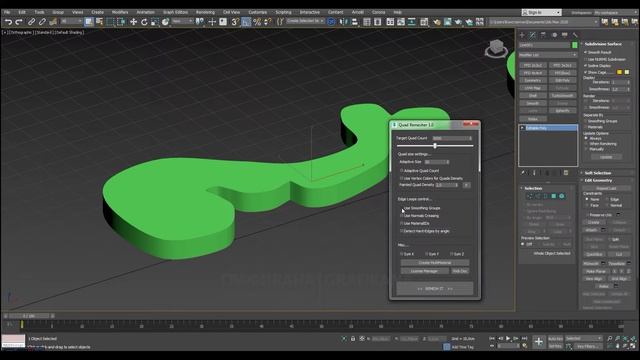Enable Use MaterialIDs checkbox
The height and width of the screenshot is (360, 640).
(402, 223)
